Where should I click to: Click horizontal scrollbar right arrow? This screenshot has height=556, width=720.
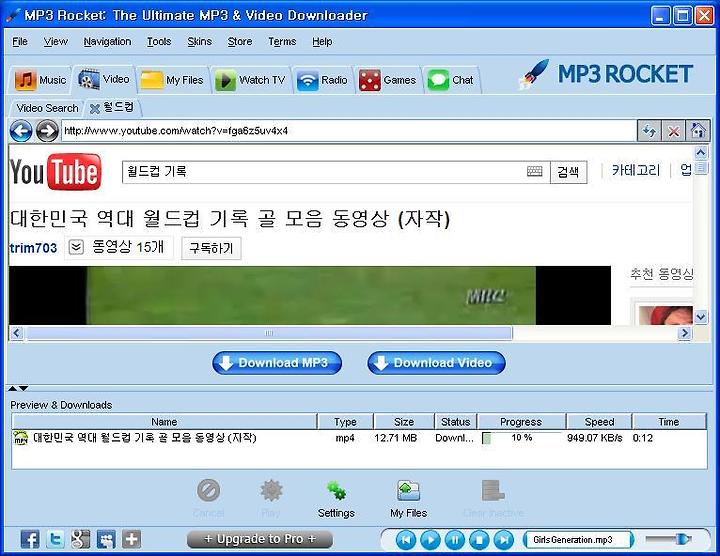click(x=685, y=333)
